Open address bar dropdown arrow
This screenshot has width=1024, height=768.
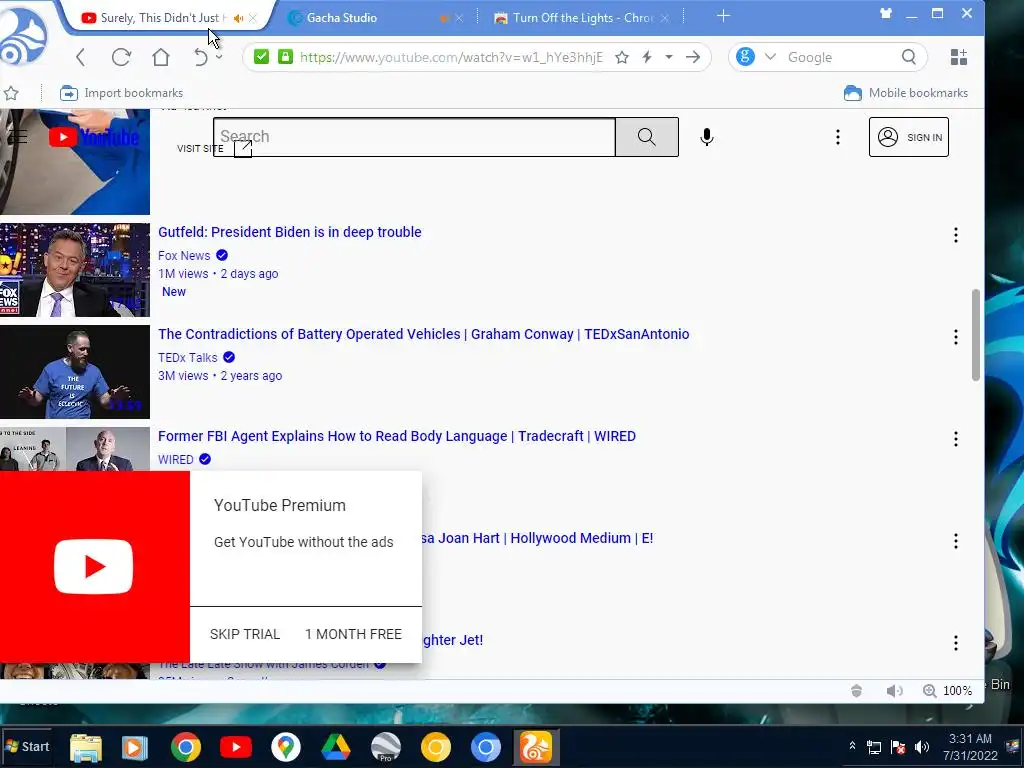[x=669, y=57]
